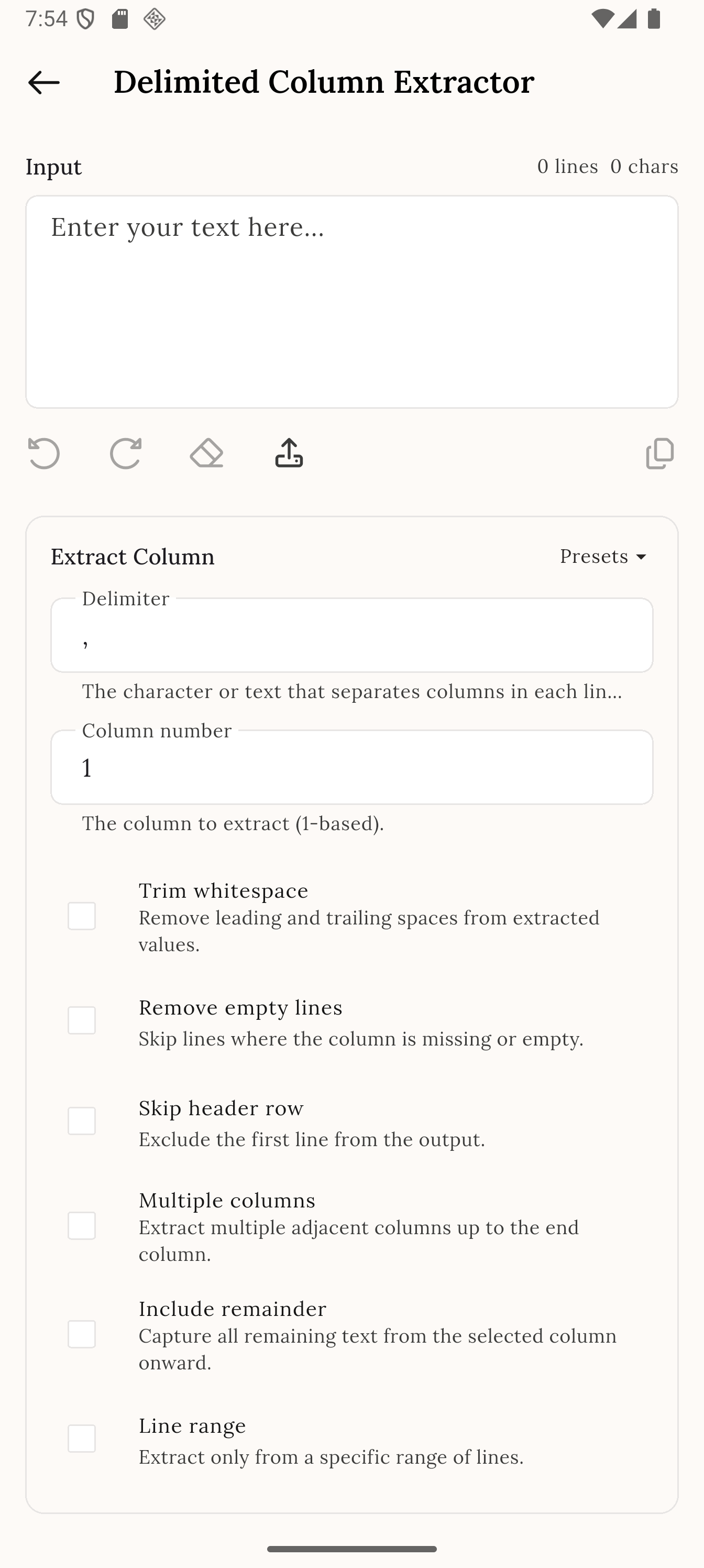
Task: Redo the last input change
Action: point(126,453)
